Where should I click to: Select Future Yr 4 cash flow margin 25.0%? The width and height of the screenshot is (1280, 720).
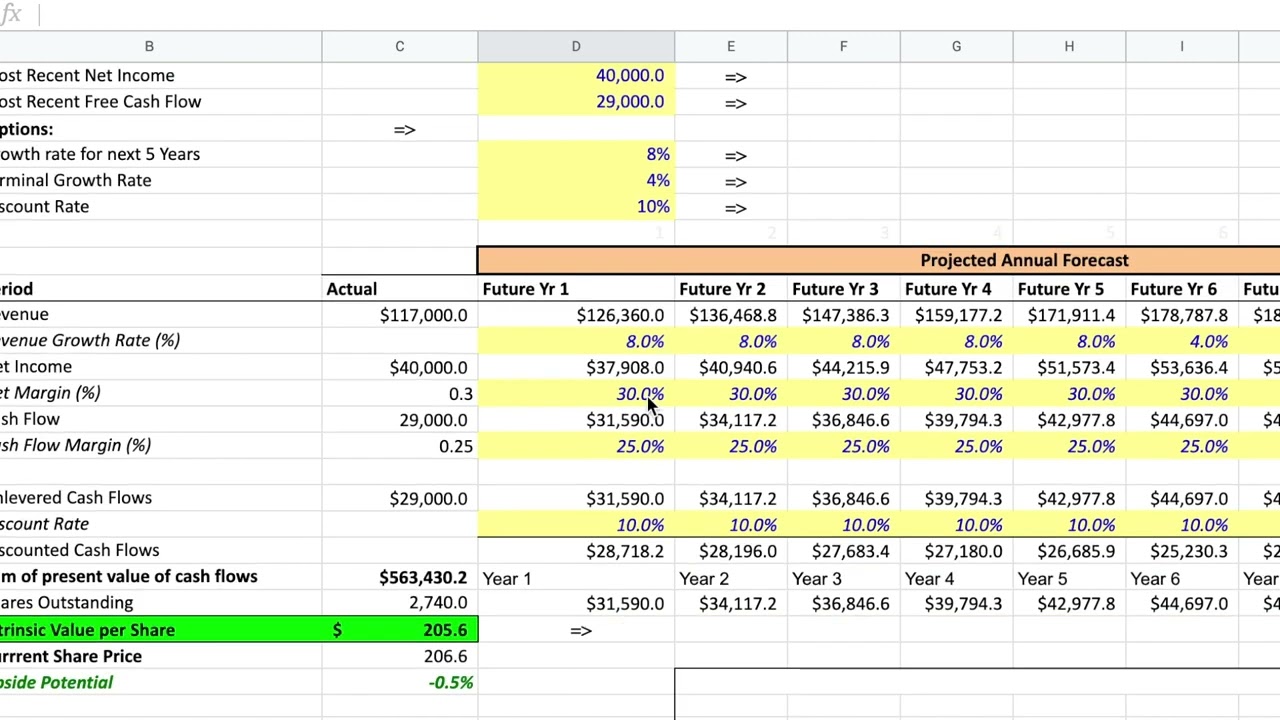click(956, 446)
